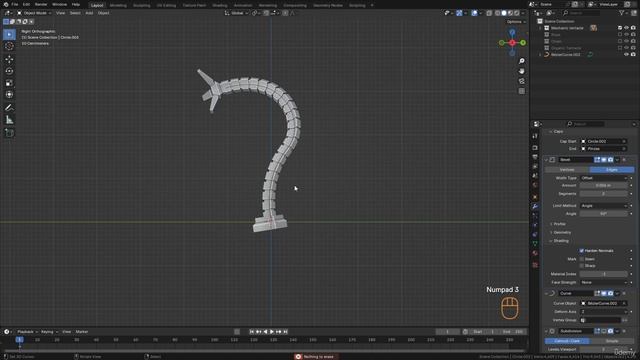Adjust the bevel Amount slider
The width and height of the screenshot is (640, 360).
point(604,185)
